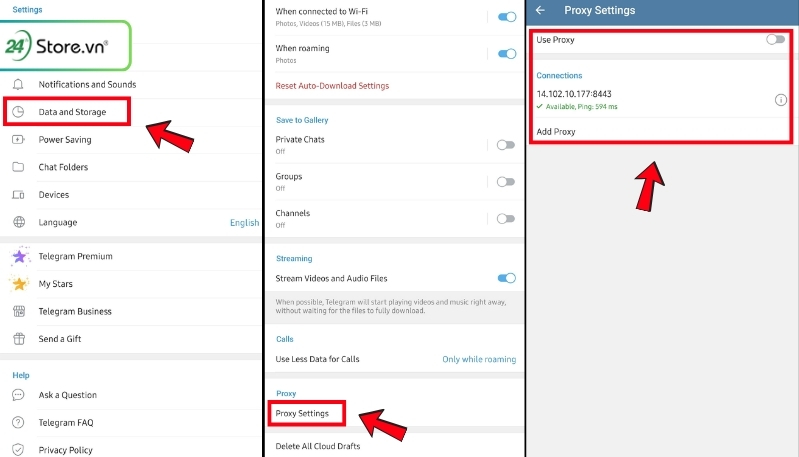Click the Telegram Premium purple star icon
The width and height of the screenshot is (799, 457).
point(19,256)
